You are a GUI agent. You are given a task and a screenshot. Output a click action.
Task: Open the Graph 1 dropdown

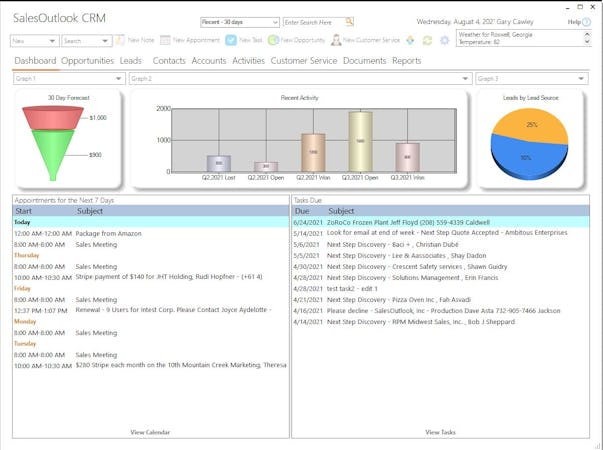[x=69, y=78]
